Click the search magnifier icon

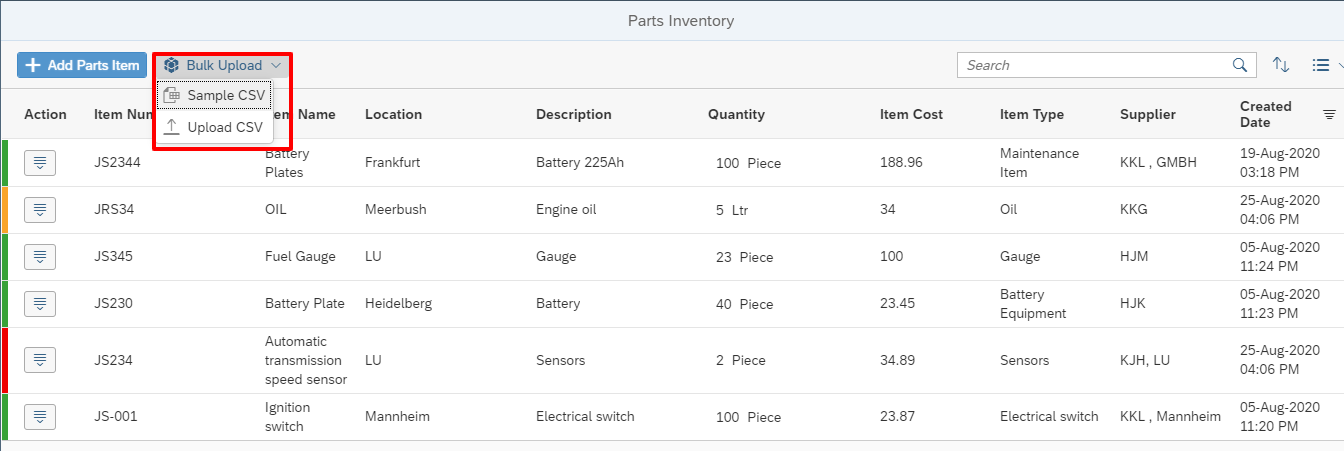[1240, 65]
